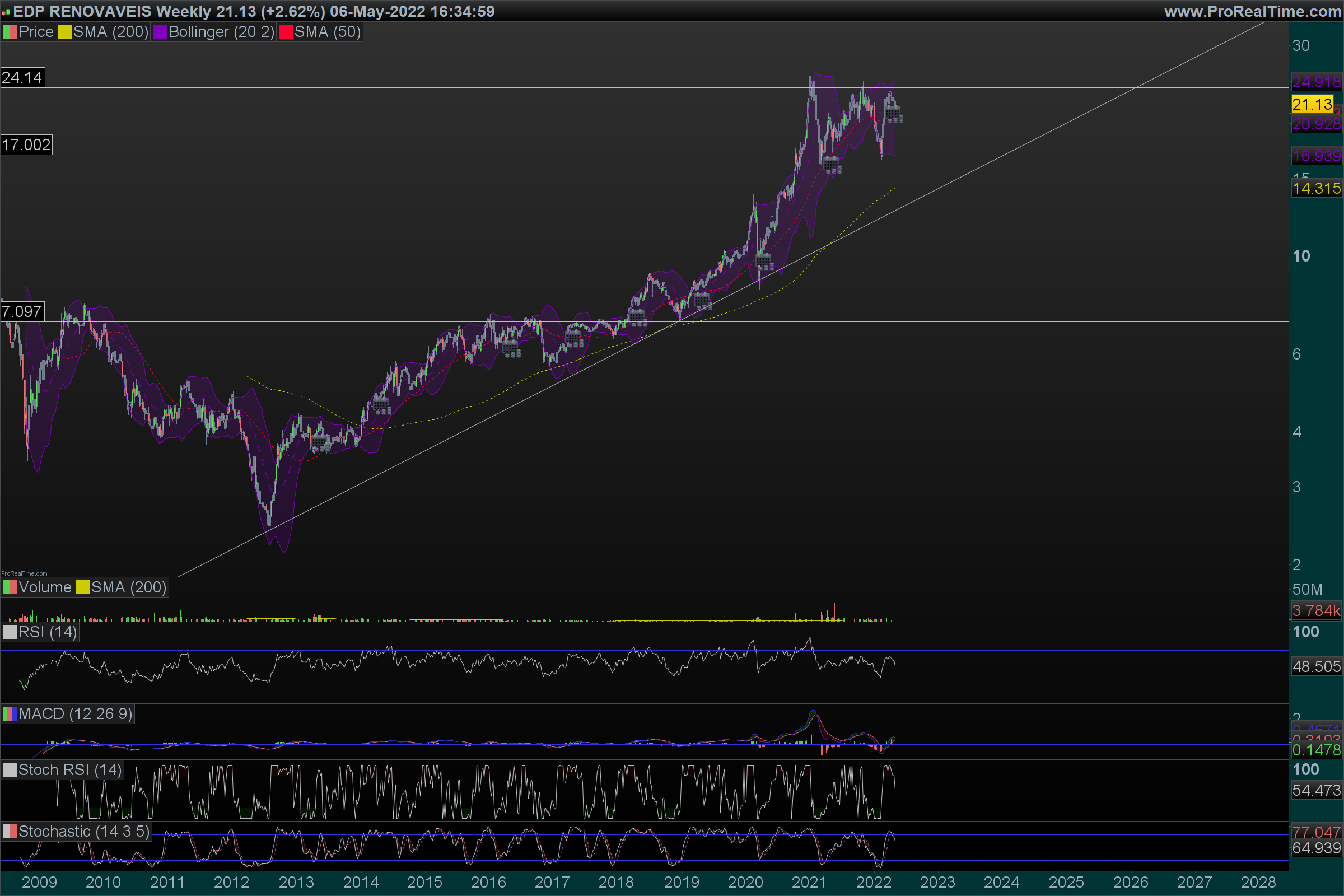Click the Stoch RSI (14) panel label
1344x896 pixels.
click(x=69, y=769)
